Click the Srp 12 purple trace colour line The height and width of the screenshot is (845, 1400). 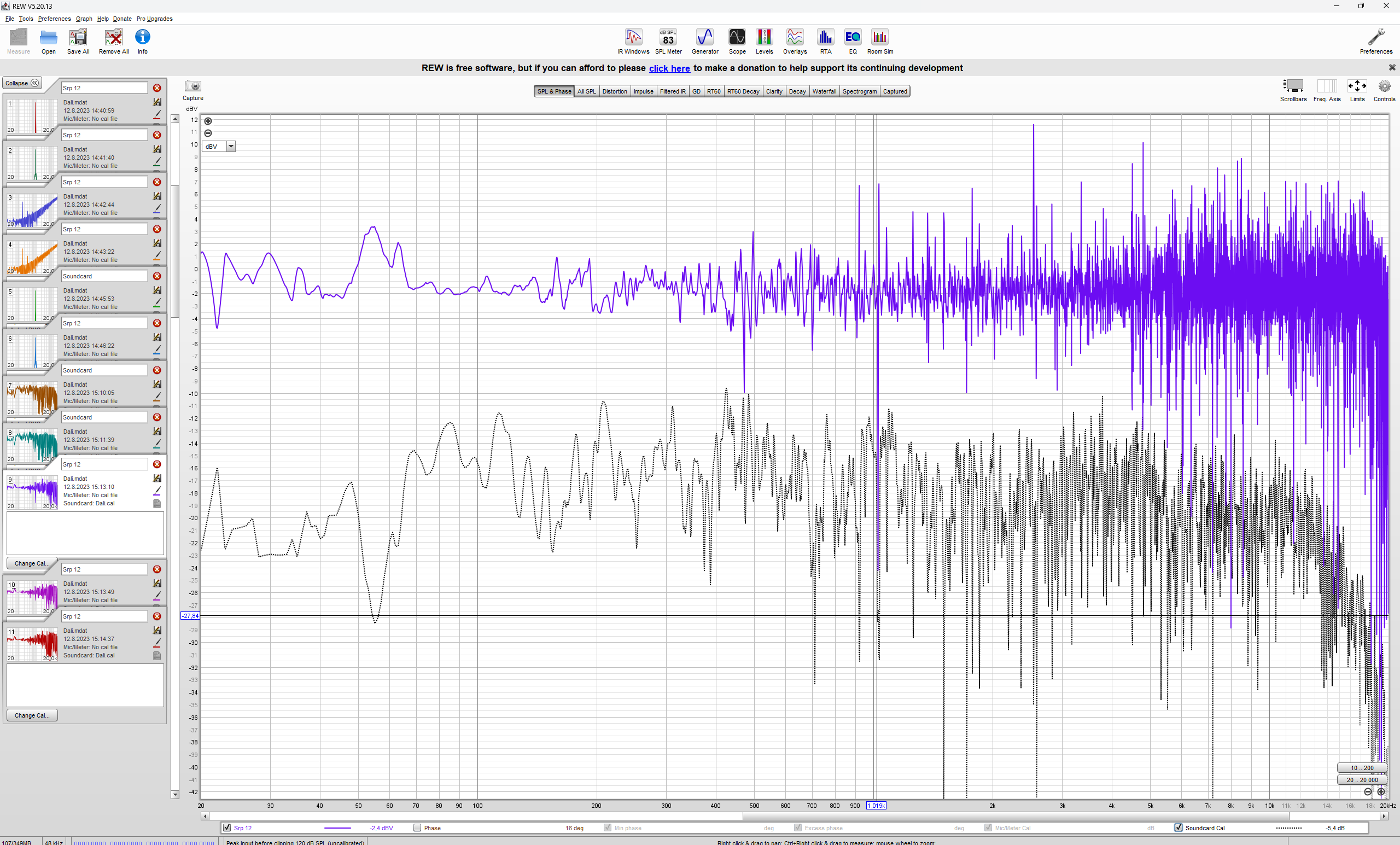click(x=337, y=828)
